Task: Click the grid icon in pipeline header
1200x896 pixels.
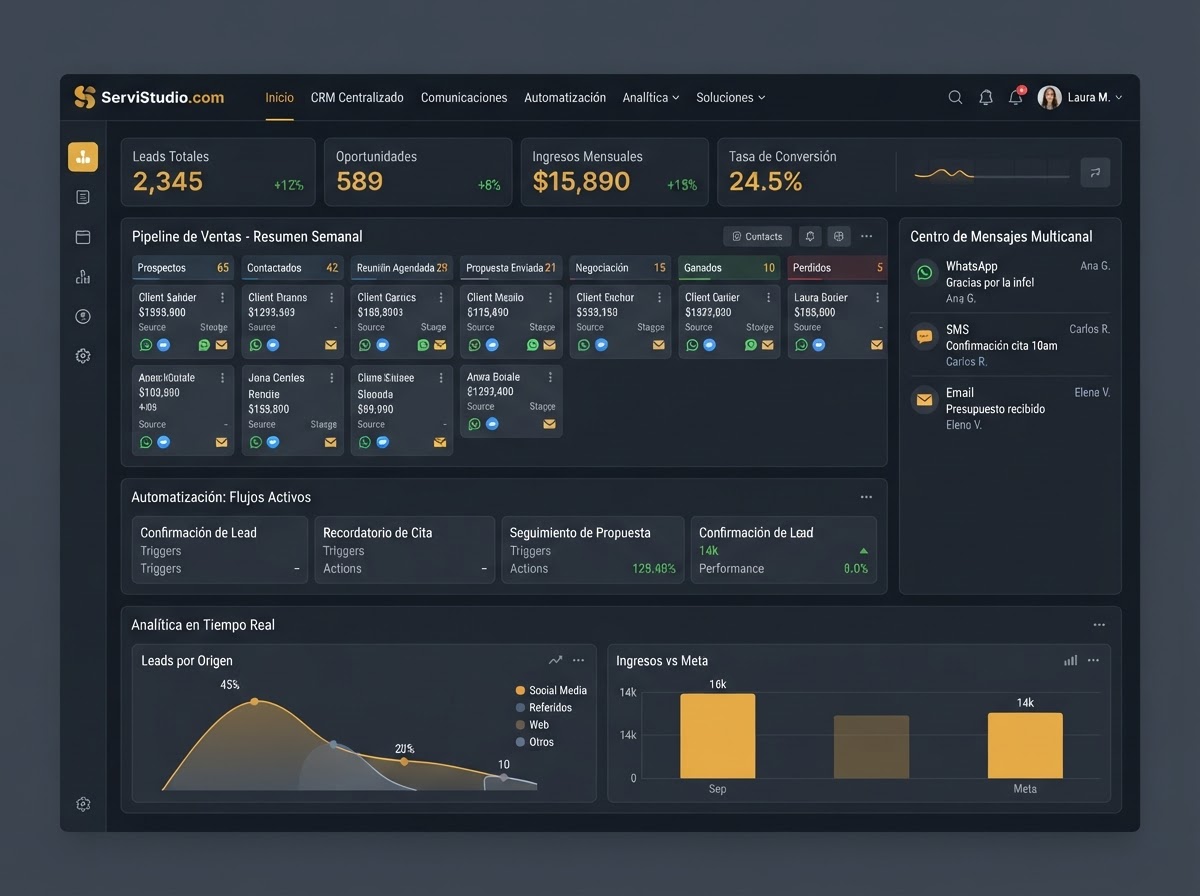Action: (839, 236)
